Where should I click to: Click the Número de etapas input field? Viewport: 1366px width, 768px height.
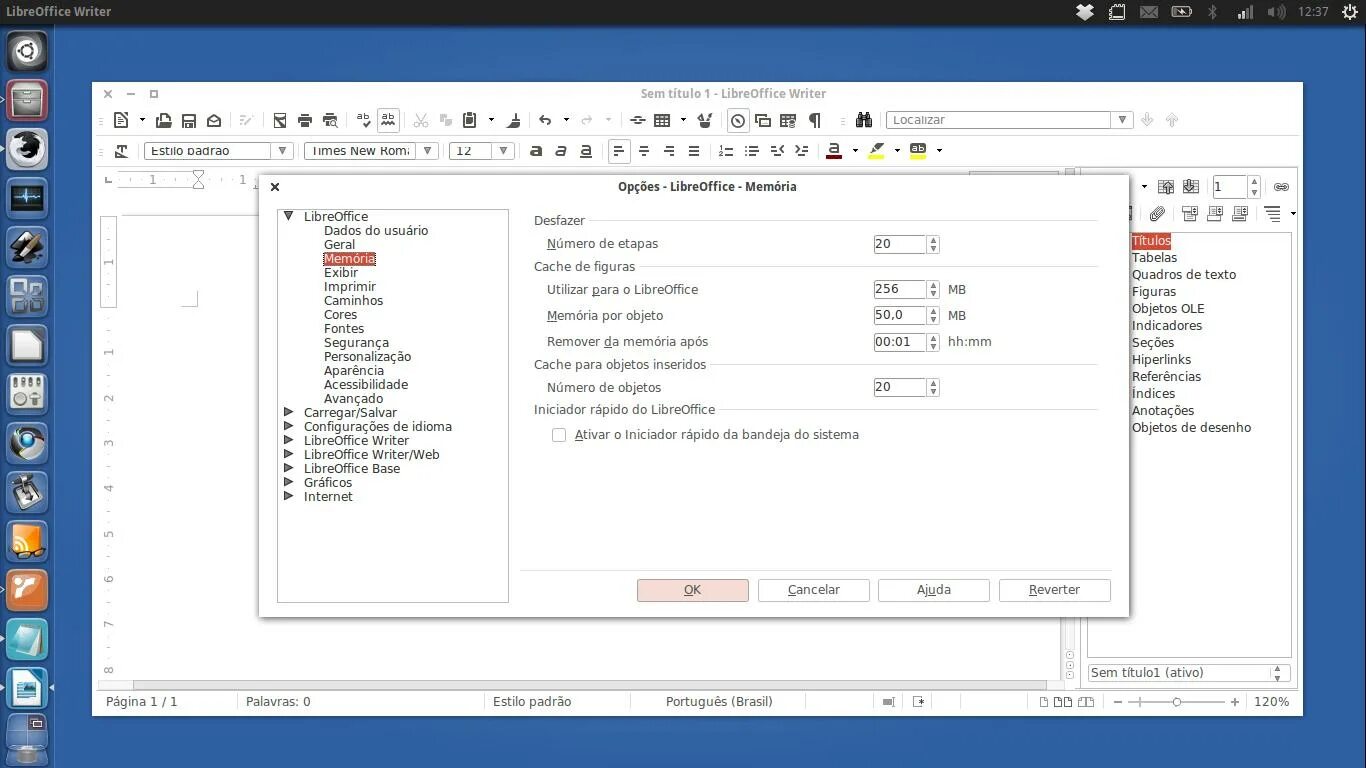point(899,244)
